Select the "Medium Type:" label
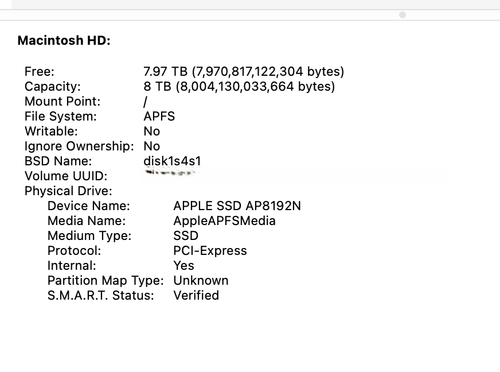 89,236
